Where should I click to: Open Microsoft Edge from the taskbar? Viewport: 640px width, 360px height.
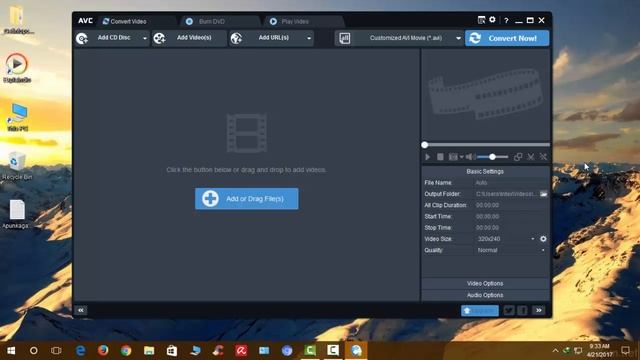click(x=80, y=351)
